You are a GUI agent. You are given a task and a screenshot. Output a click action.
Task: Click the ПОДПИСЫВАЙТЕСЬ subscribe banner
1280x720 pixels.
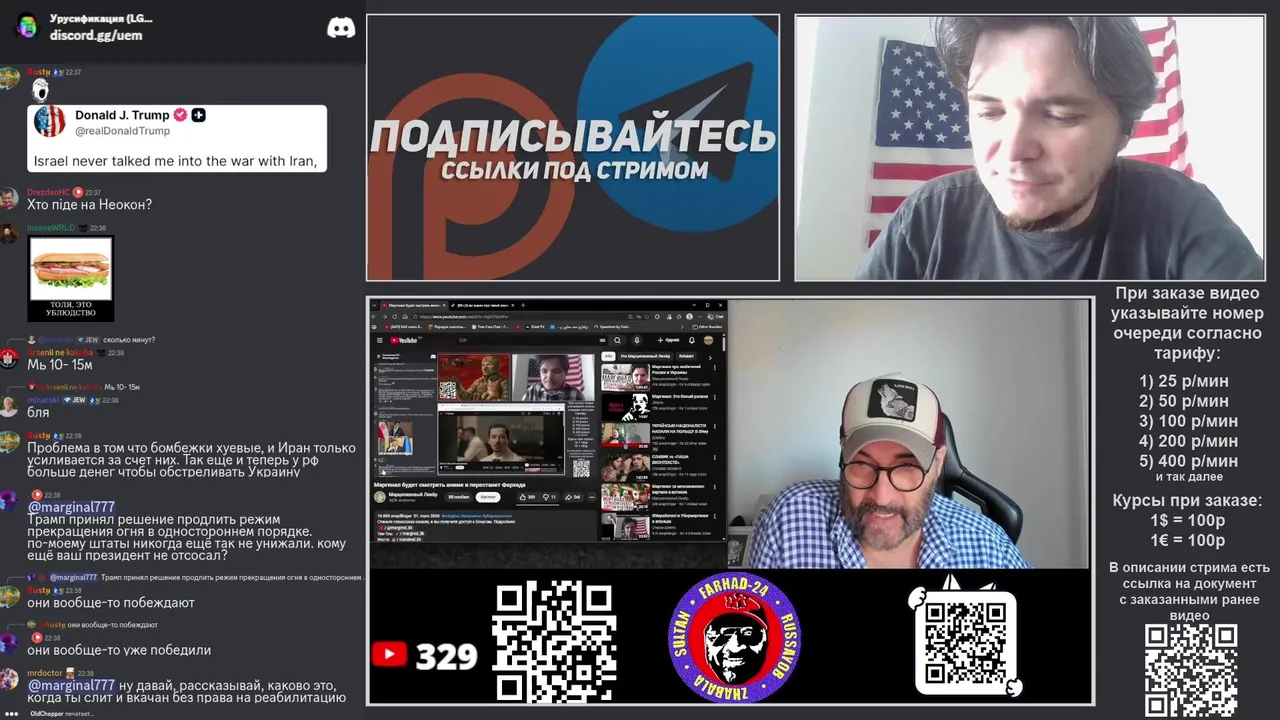[x=573, y=147]
